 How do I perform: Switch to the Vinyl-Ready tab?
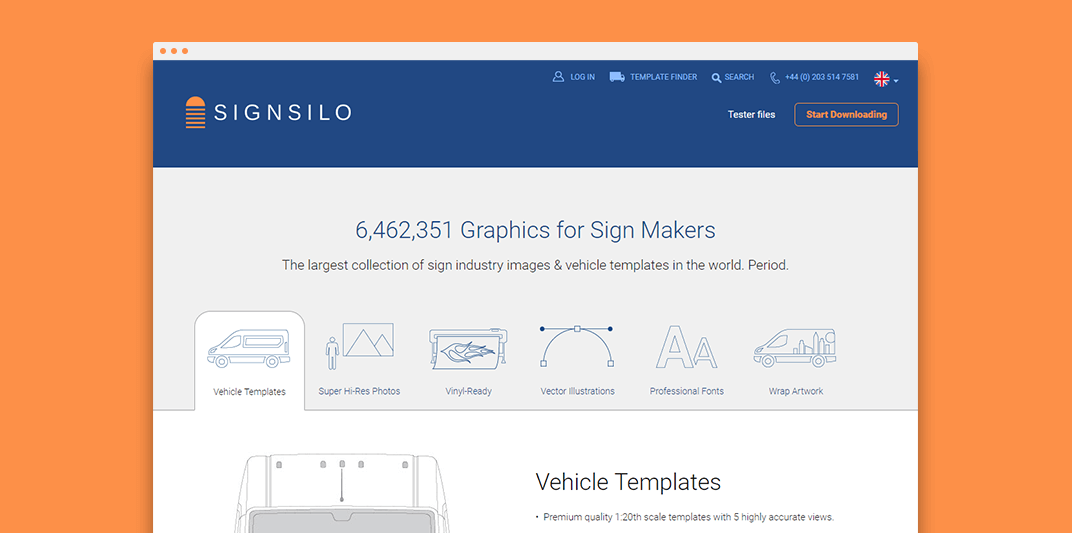point(468,392)
